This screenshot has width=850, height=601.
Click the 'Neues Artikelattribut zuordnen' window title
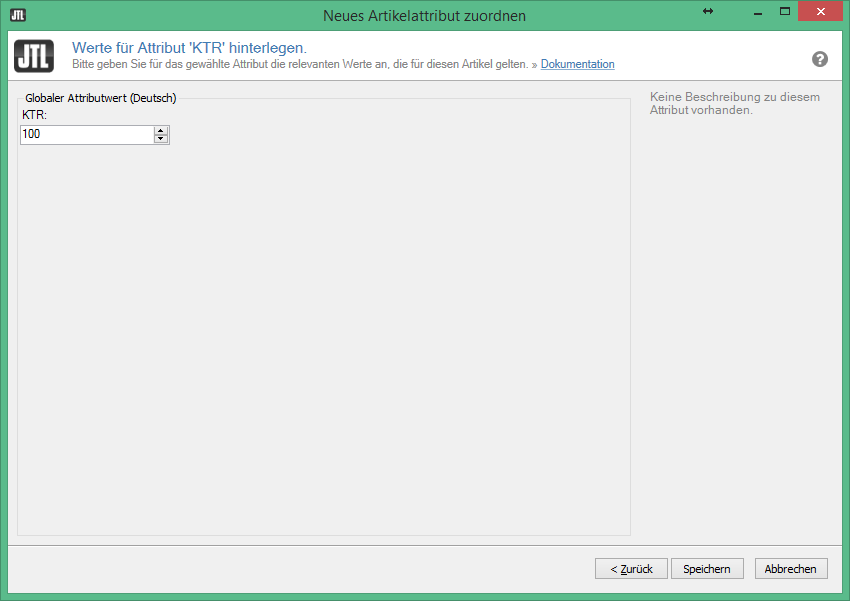(424, 15)
